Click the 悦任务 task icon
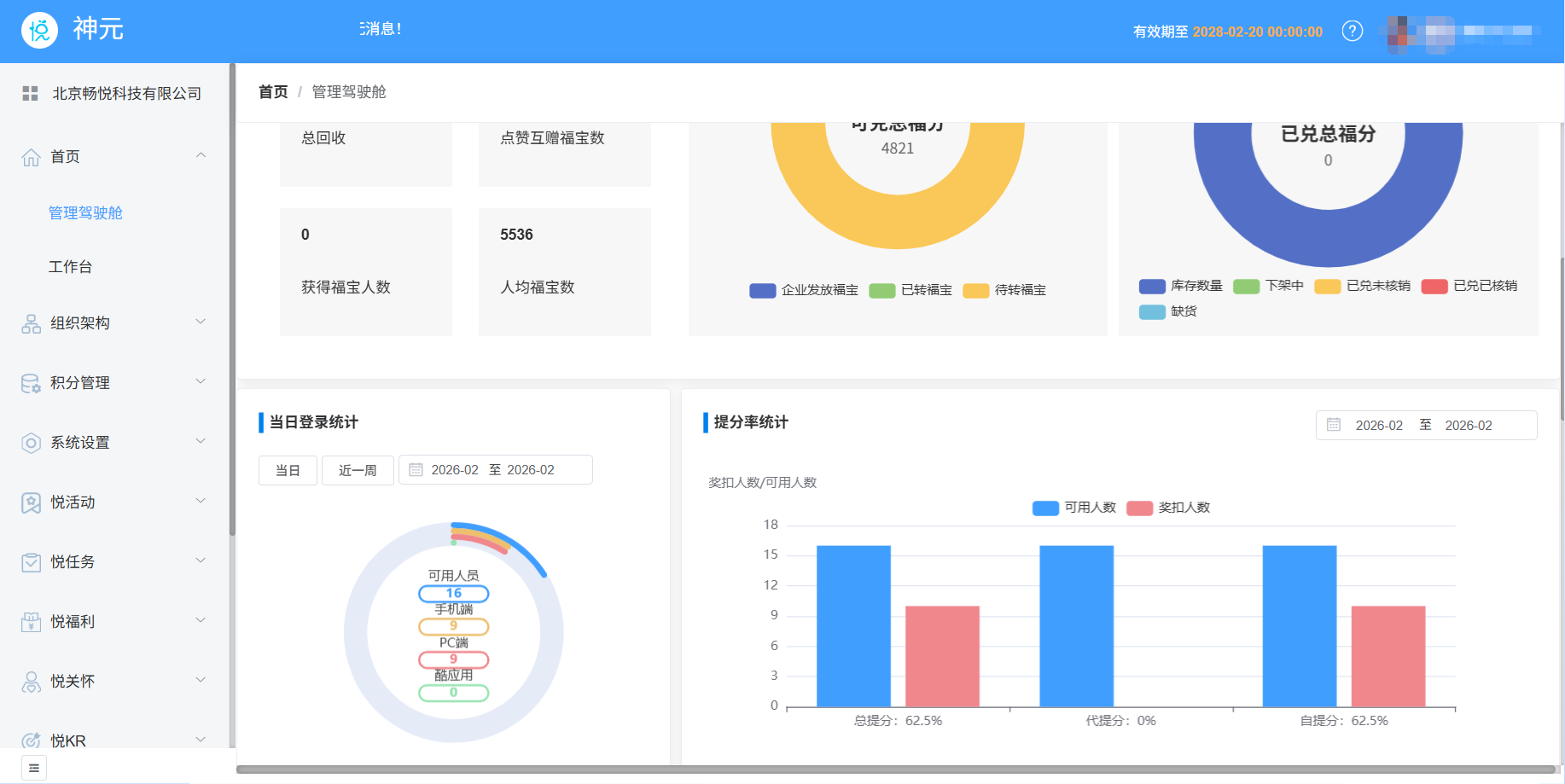This screenshot has height=784, width=1565. click(30, 561)
